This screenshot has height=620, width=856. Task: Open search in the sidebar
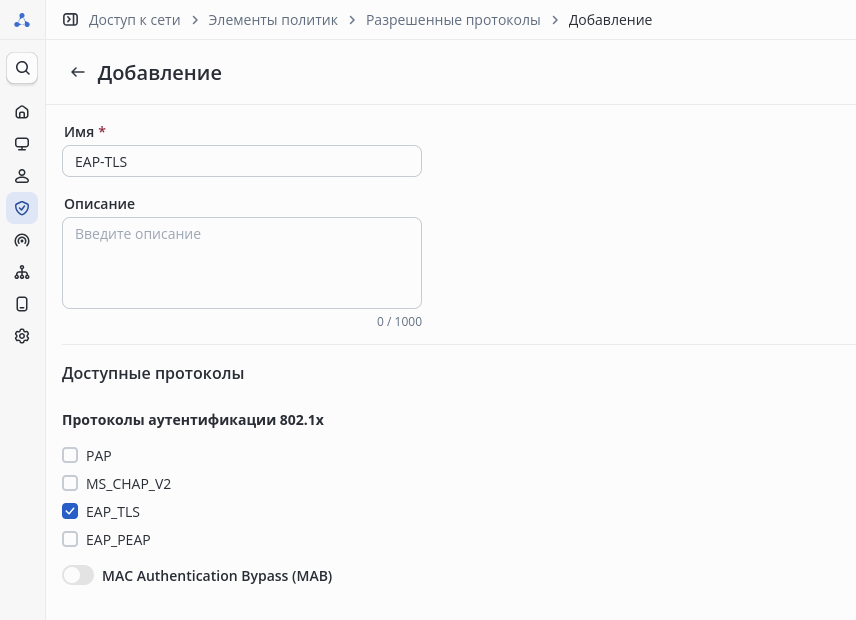(22, 68)
